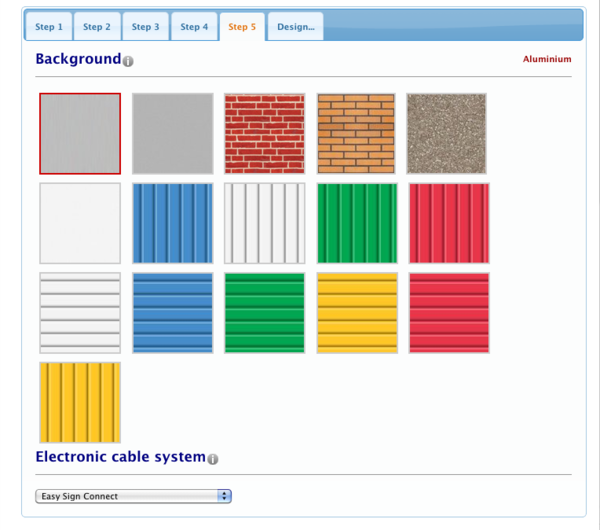The height and width of the screenshot is (530, 600).
Task: Go to the Step 4 tab
Action: (x=194, y=26)
